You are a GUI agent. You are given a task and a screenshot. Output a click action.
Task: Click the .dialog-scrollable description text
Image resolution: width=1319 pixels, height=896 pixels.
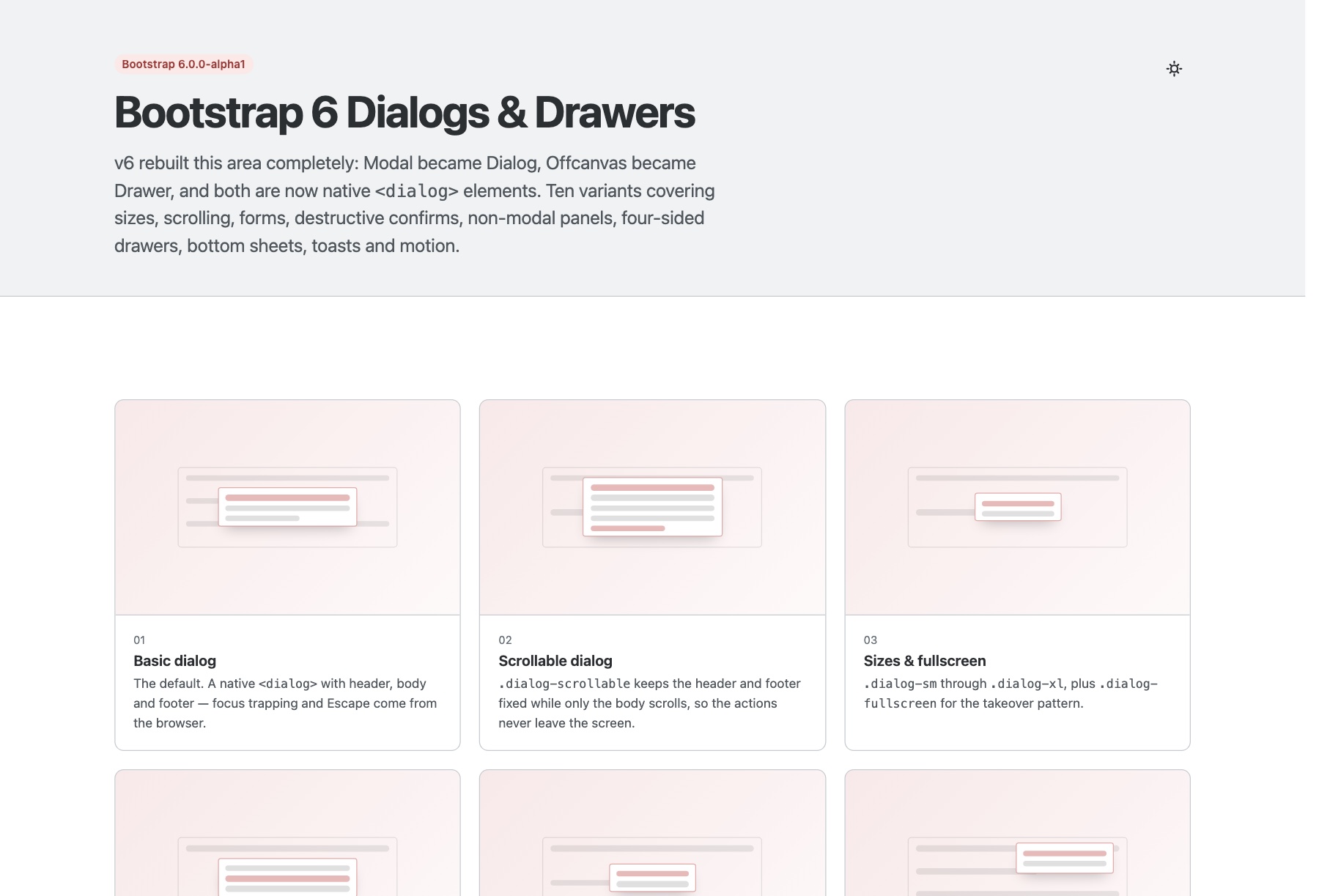click(x=650, y=703)
